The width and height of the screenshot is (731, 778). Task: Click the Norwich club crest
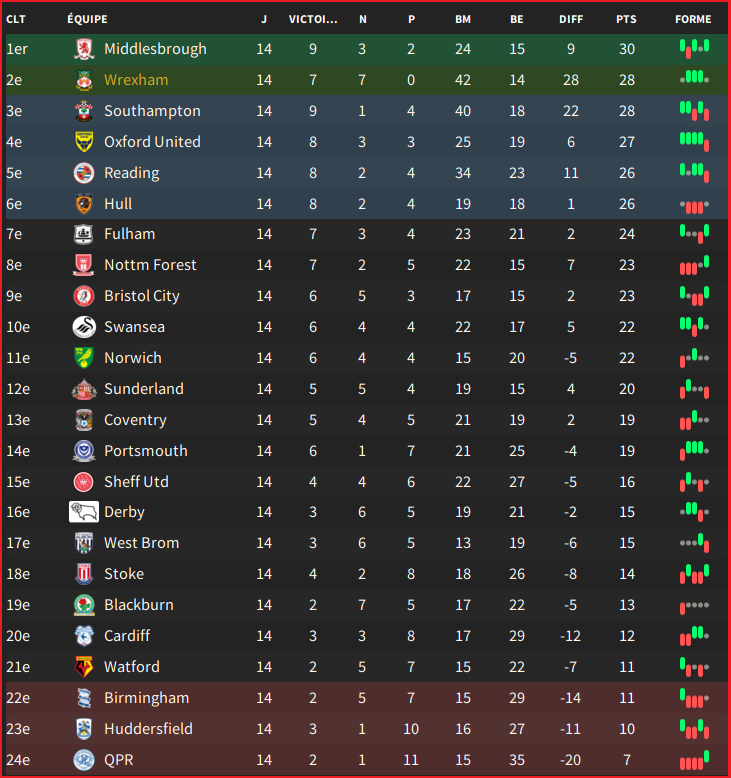coord(84,358)
